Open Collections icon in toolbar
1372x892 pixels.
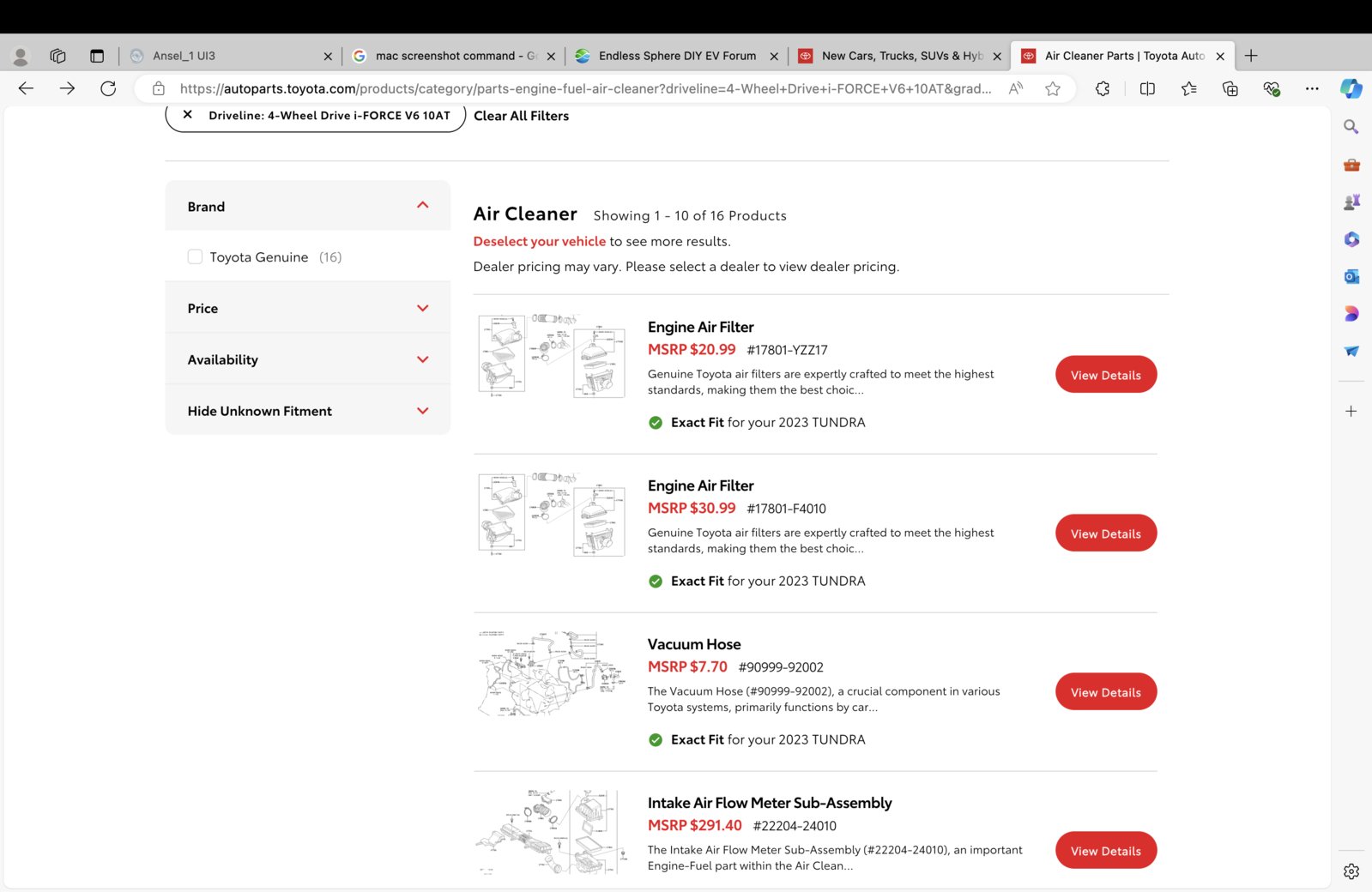[x=1230, y=88]
